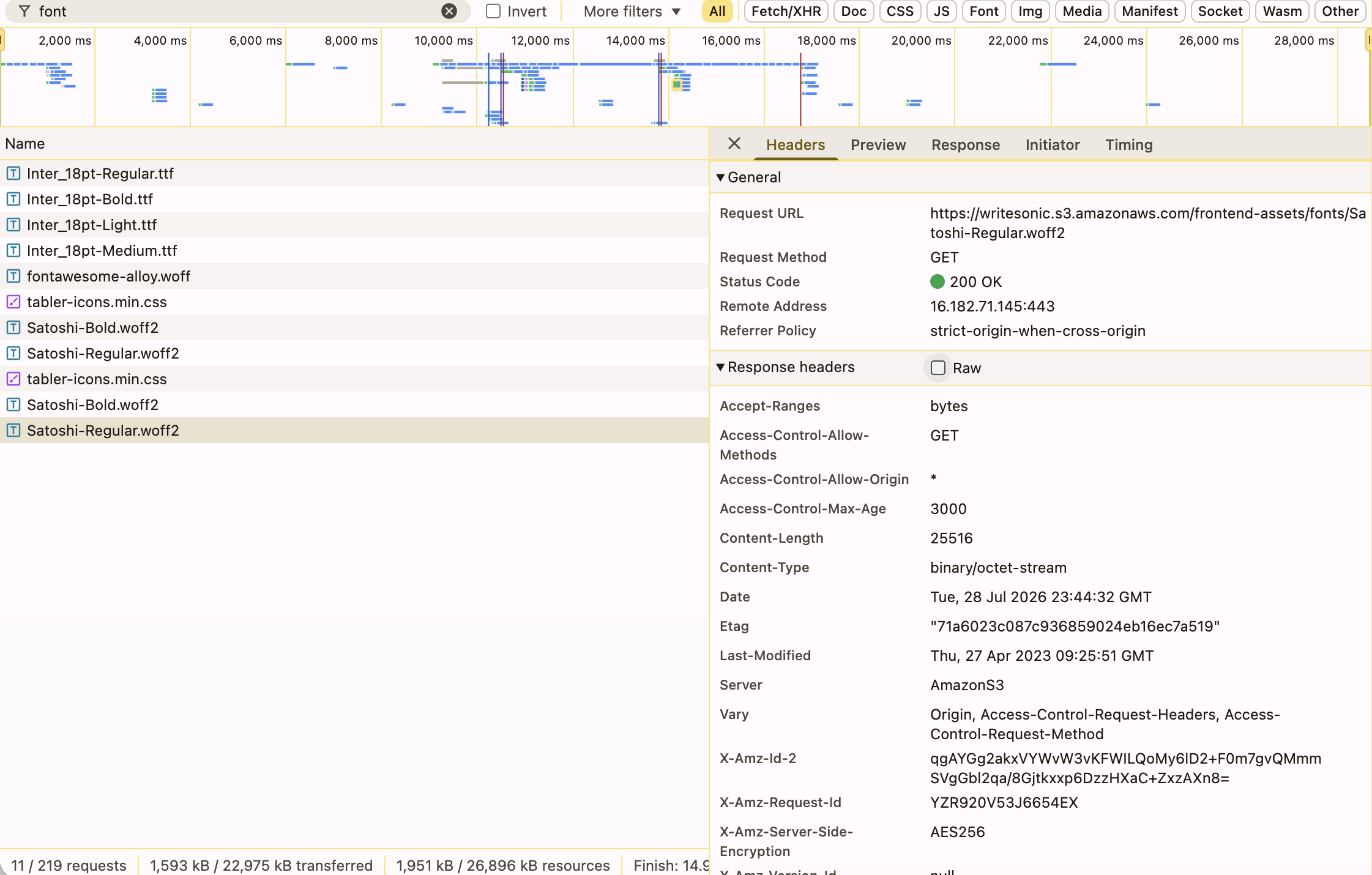Open the Response tab

[966, 144]
